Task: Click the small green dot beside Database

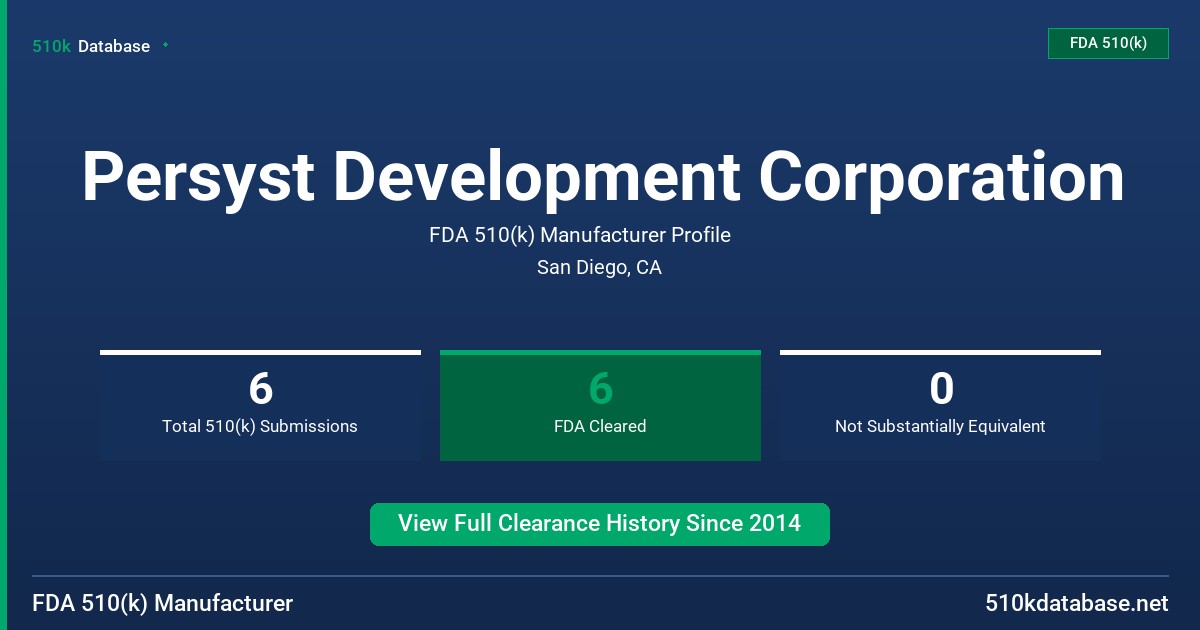Action: tap(165, 45)
